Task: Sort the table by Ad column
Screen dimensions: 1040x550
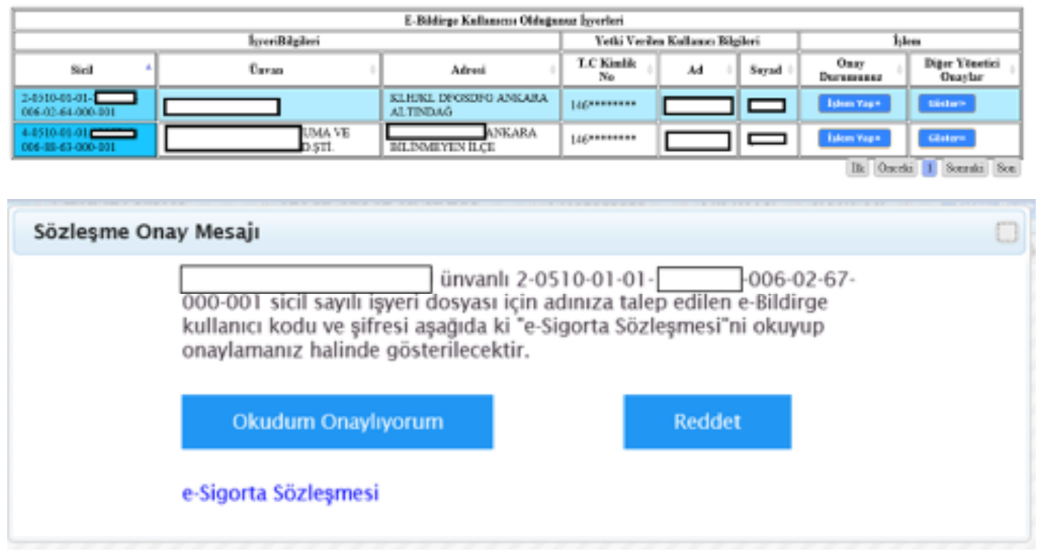Action: coord(698,70)
